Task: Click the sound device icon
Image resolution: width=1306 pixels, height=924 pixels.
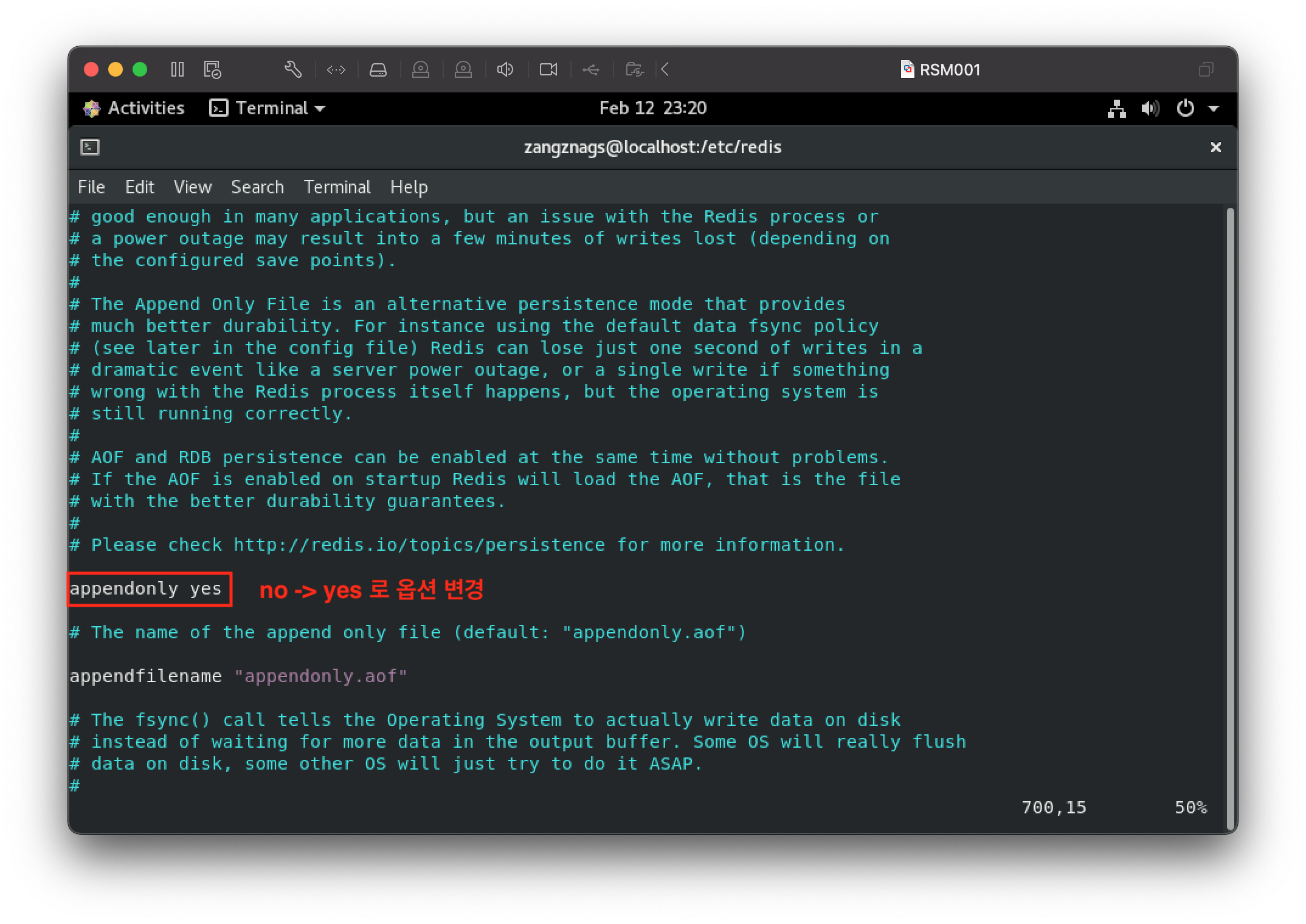Action: coord(505,70)
